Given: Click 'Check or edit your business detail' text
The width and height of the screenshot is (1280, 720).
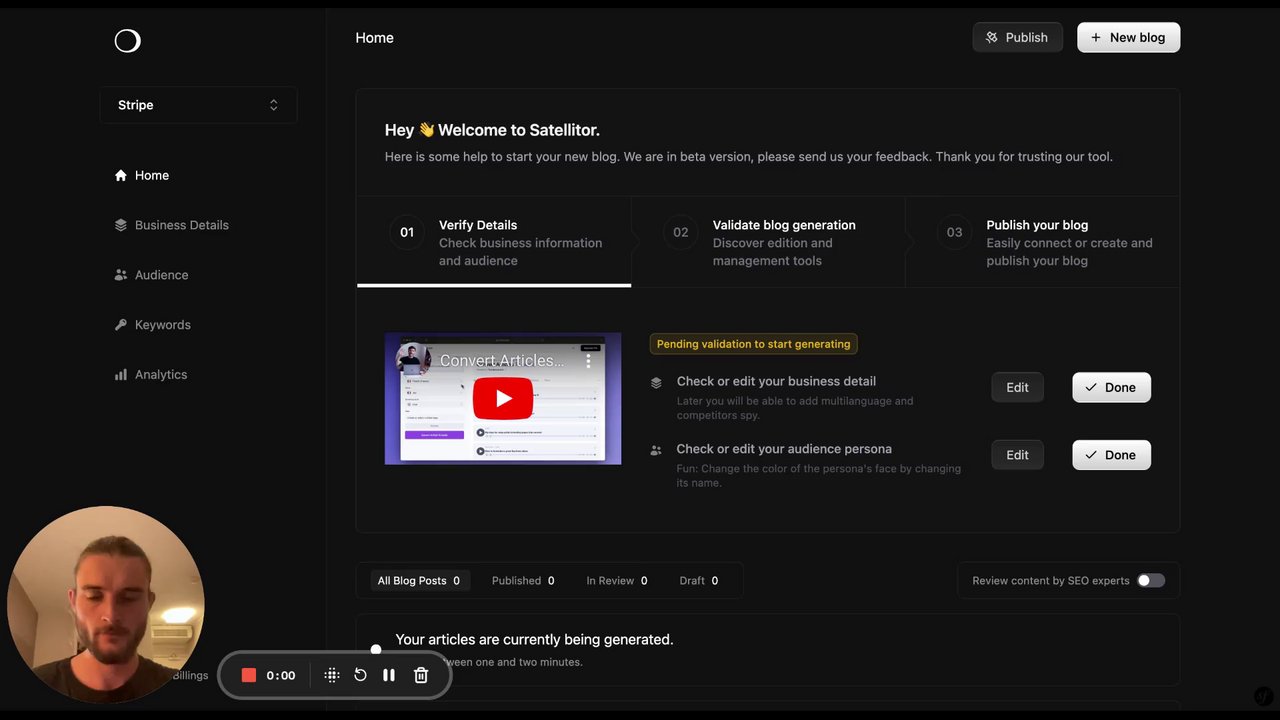Looking at the screenshot, I should [776, 381].
